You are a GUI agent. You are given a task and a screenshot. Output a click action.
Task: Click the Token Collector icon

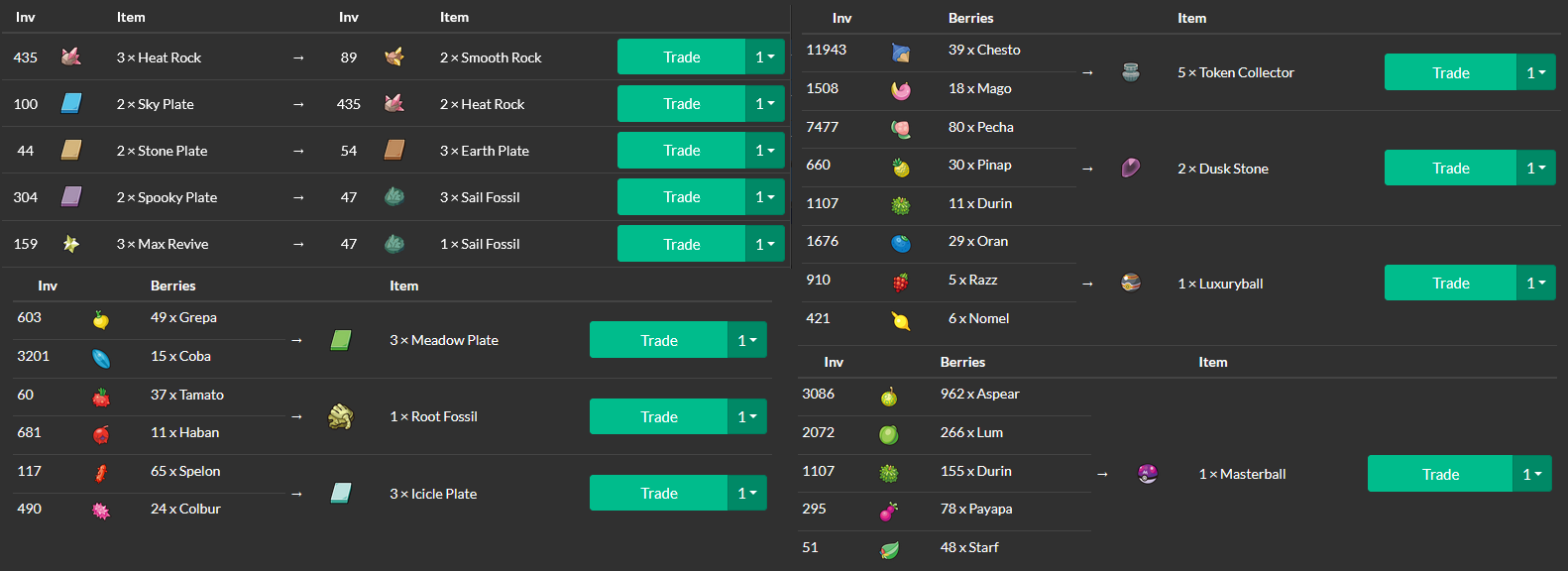click(x=1131, y=71)
